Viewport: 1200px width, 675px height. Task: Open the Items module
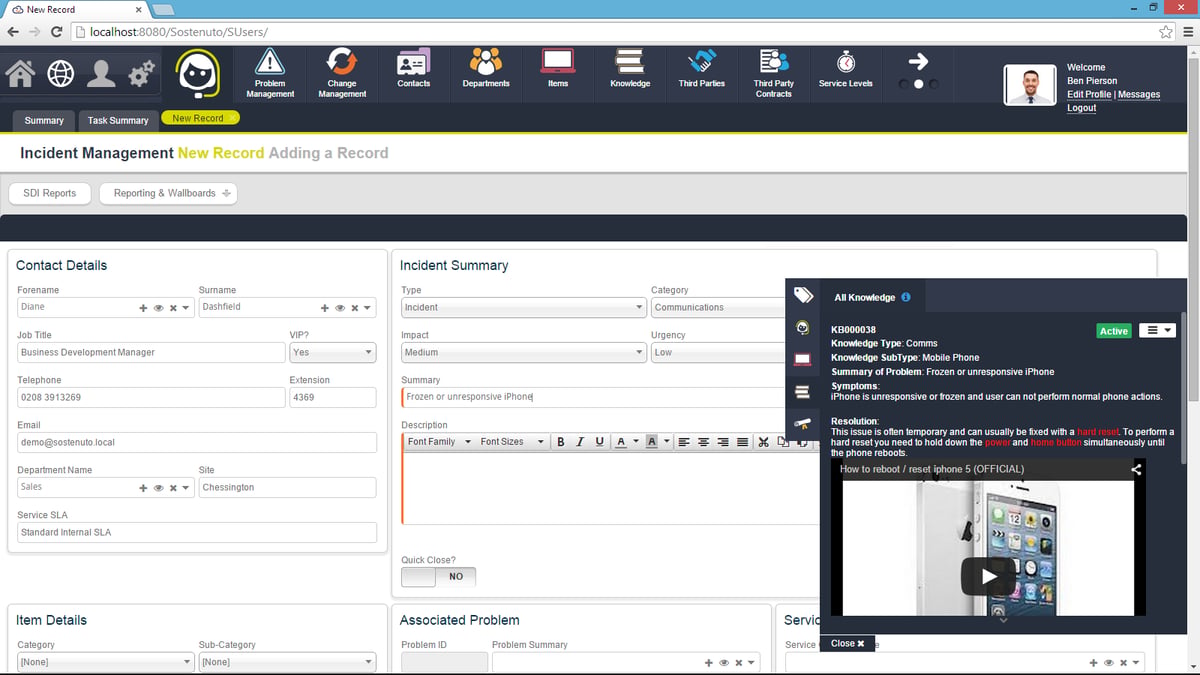point(558,70)
